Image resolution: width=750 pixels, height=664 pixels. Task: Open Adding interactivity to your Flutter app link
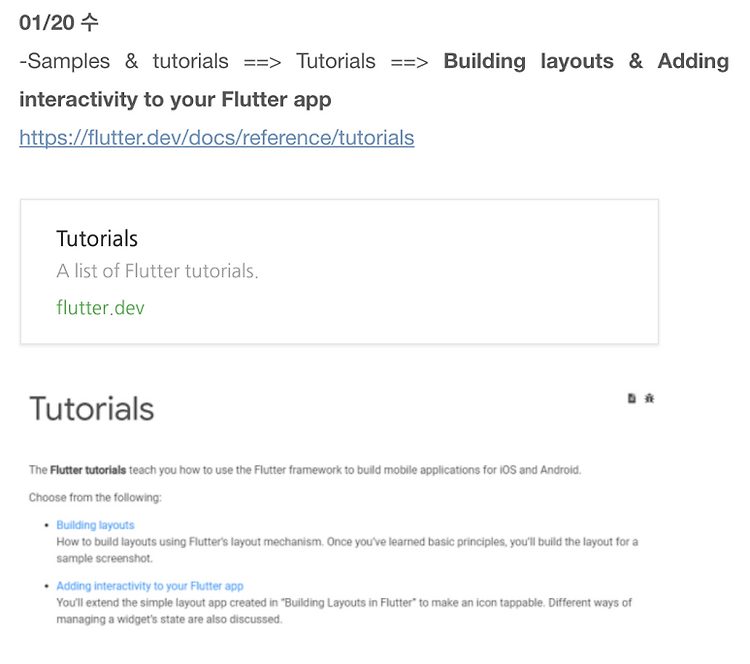pyautogui.click(x=150, y=586)
